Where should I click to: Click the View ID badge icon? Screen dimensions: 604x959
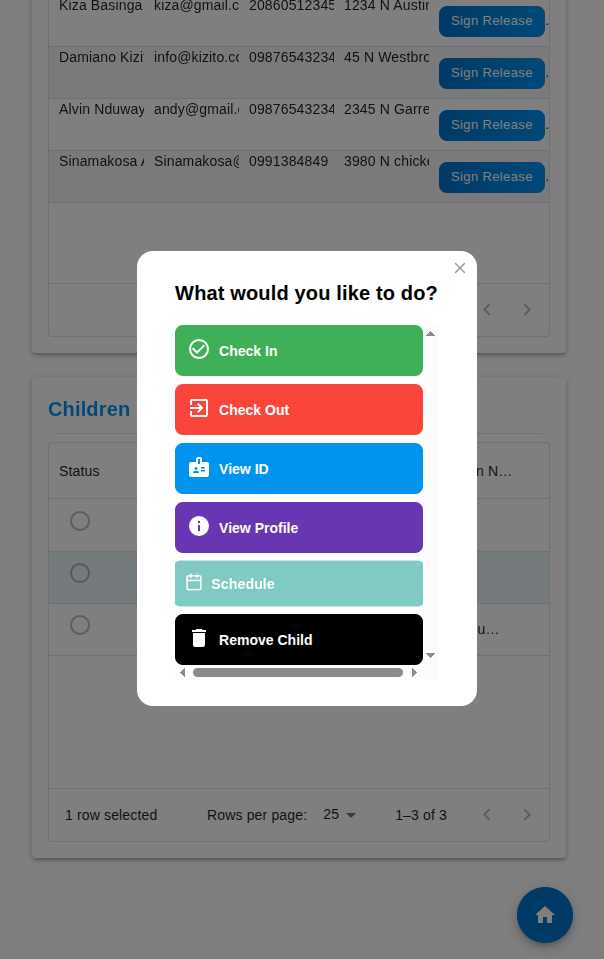(199, 467)
